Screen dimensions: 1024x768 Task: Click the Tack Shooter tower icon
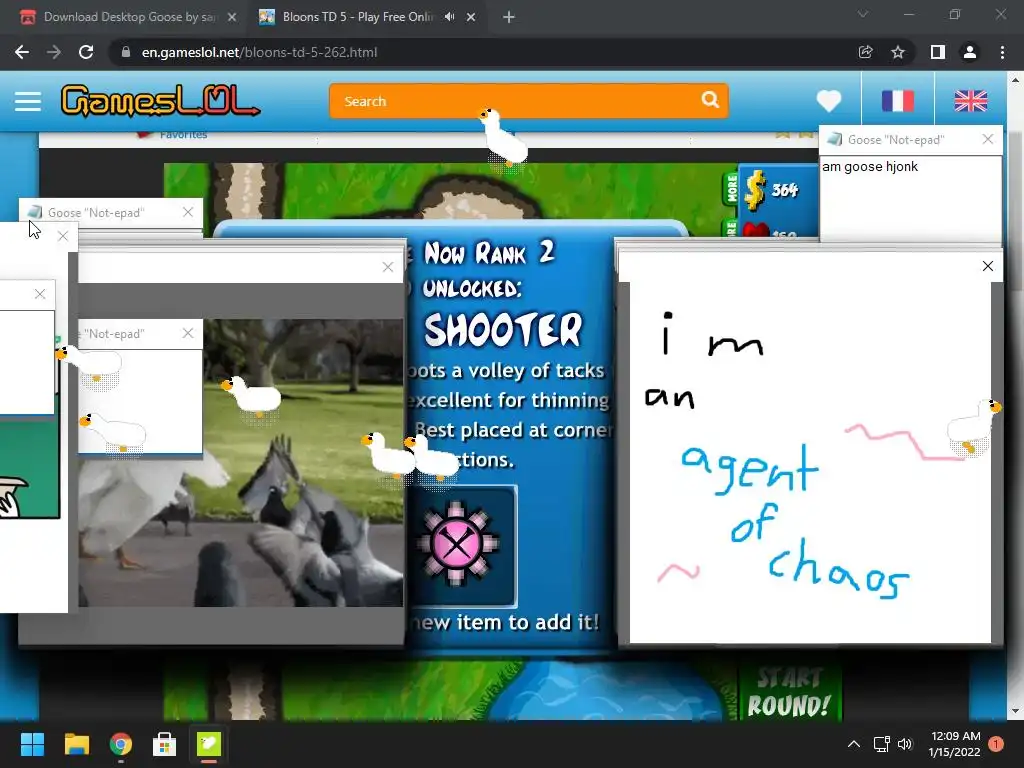pyautogui.click(x=456, y=544)
